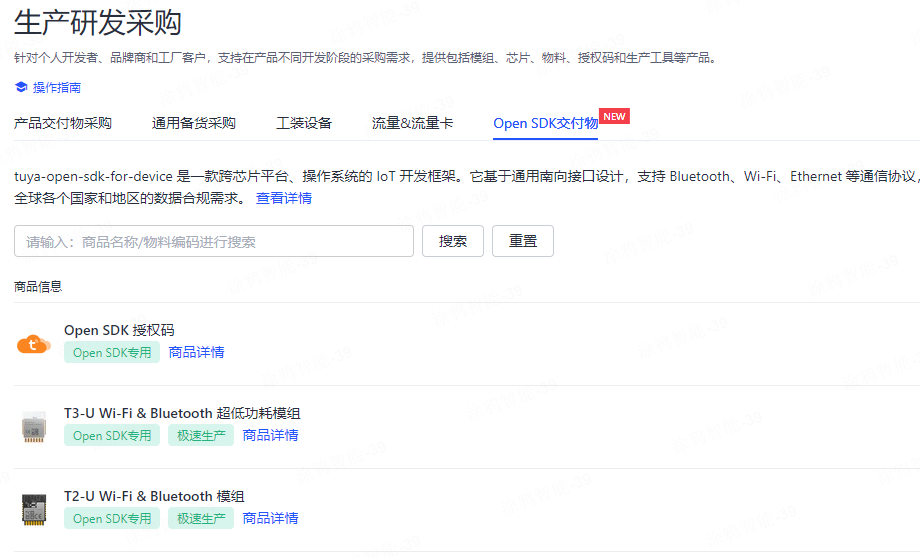
Task: Open the 流量&流量卡 tab
Action: tap(412, 123)
